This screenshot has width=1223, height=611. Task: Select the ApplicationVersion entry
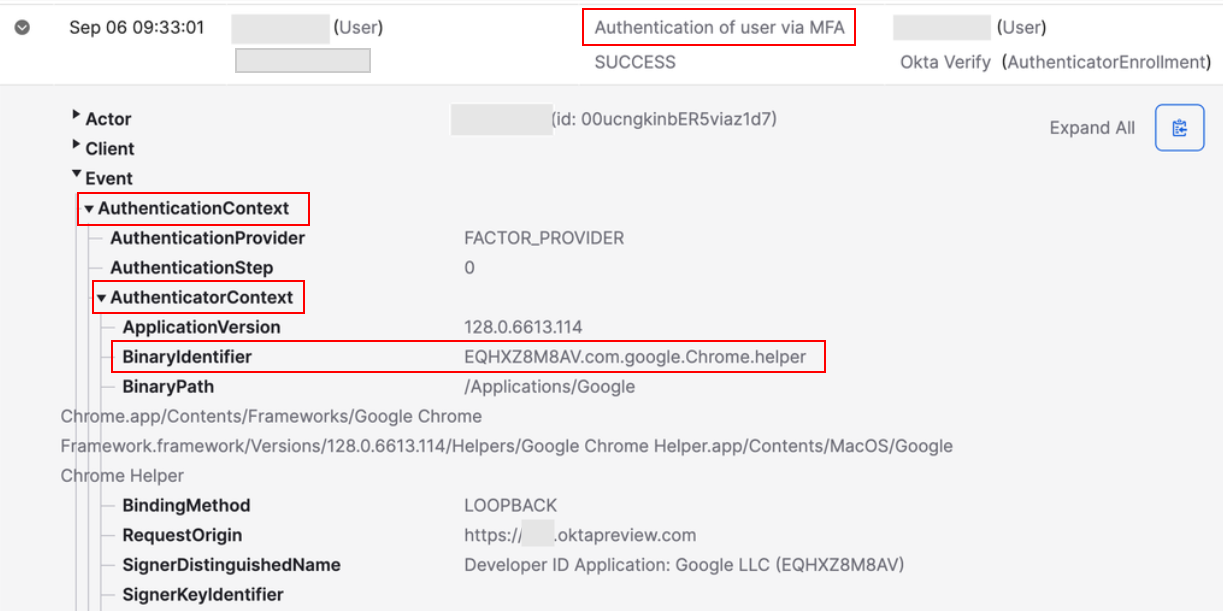pyautogui.click(x=201, y=327)
